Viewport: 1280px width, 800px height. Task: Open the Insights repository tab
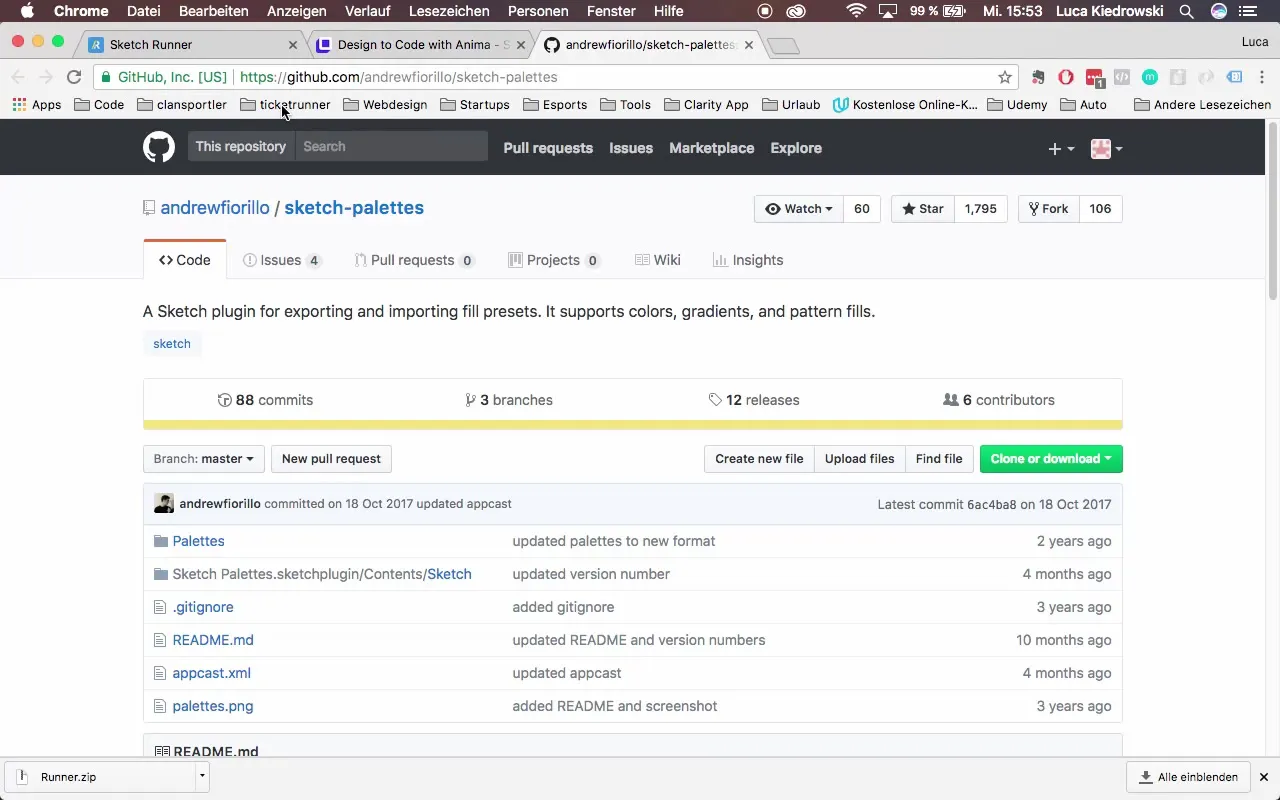click(x=748, y=260)
